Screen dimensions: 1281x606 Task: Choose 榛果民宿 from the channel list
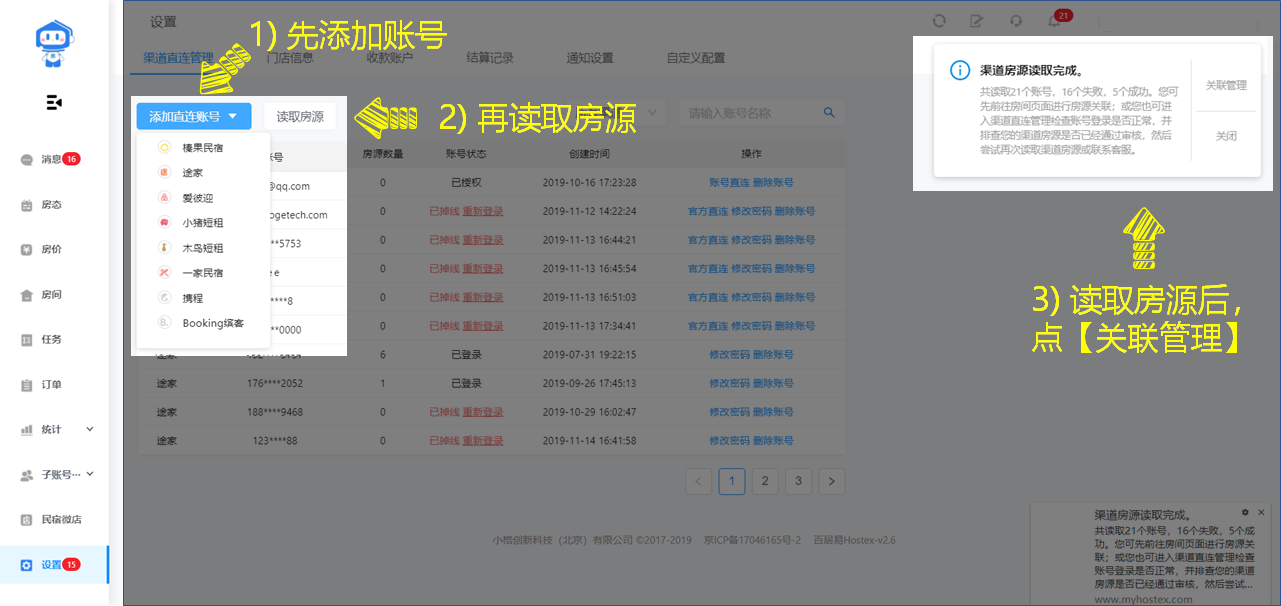201,148
